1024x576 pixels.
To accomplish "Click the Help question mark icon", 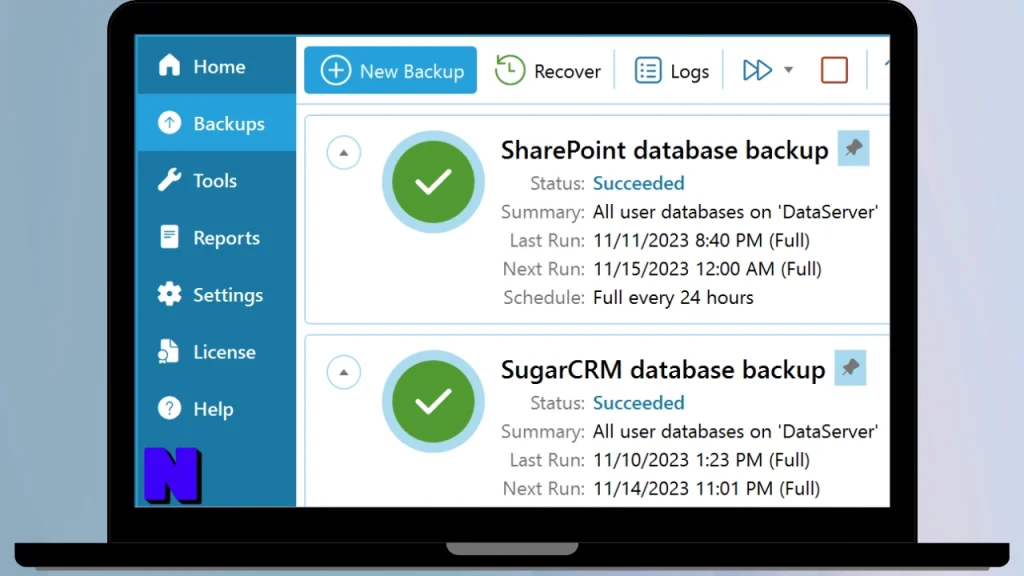I will click(x=169, y=408).
